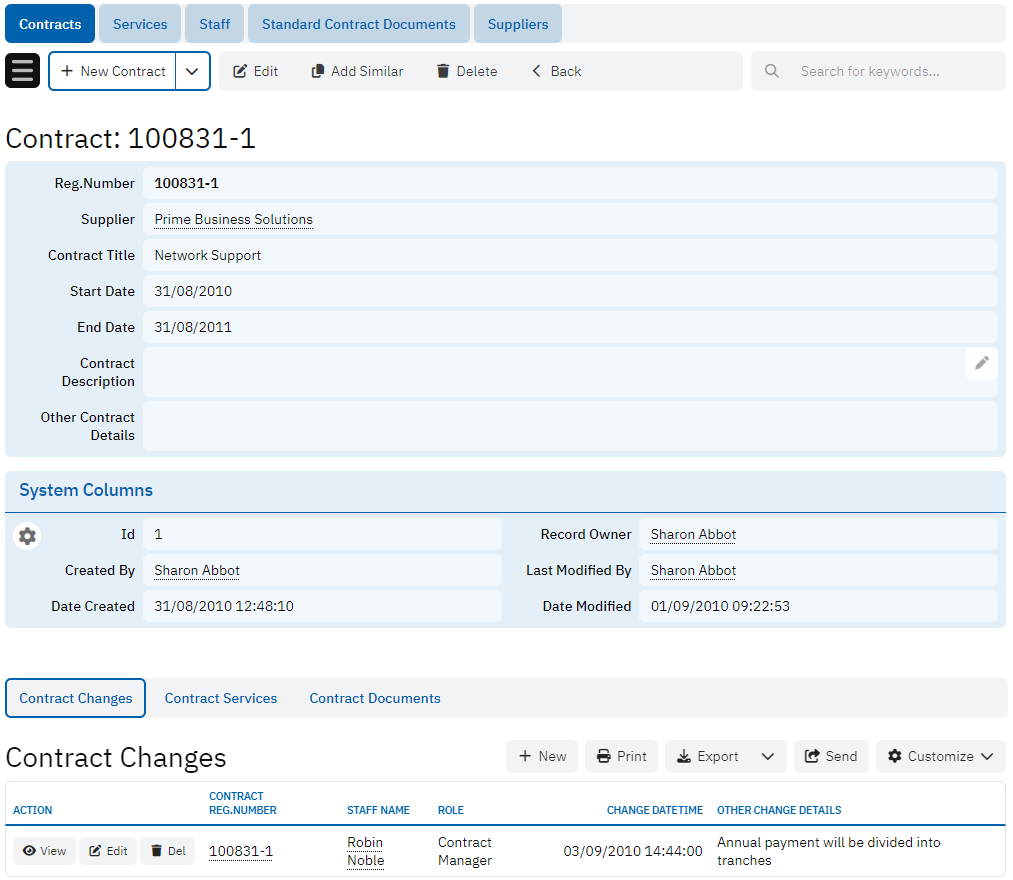Open the Export dropdown arrow

point(767,756)
